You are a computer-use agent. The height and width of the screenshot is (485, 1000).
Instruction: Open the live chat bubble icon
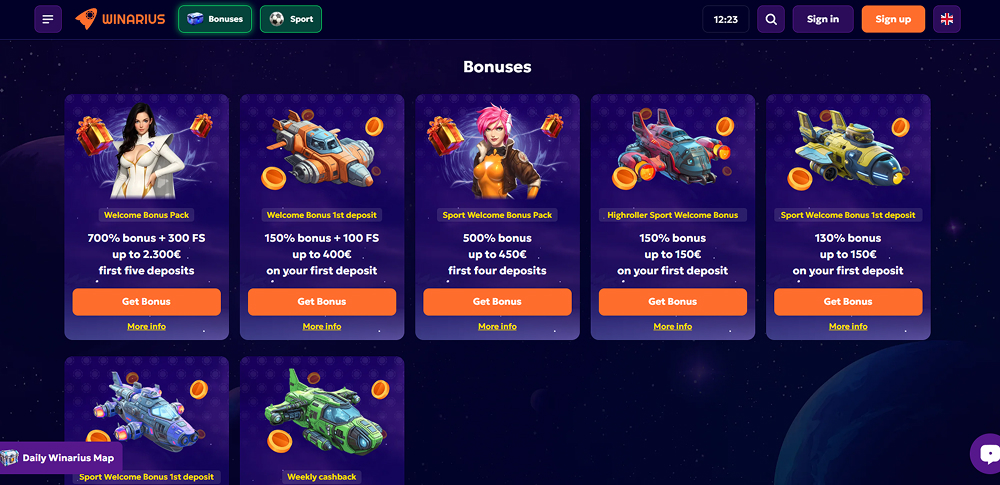986,454
